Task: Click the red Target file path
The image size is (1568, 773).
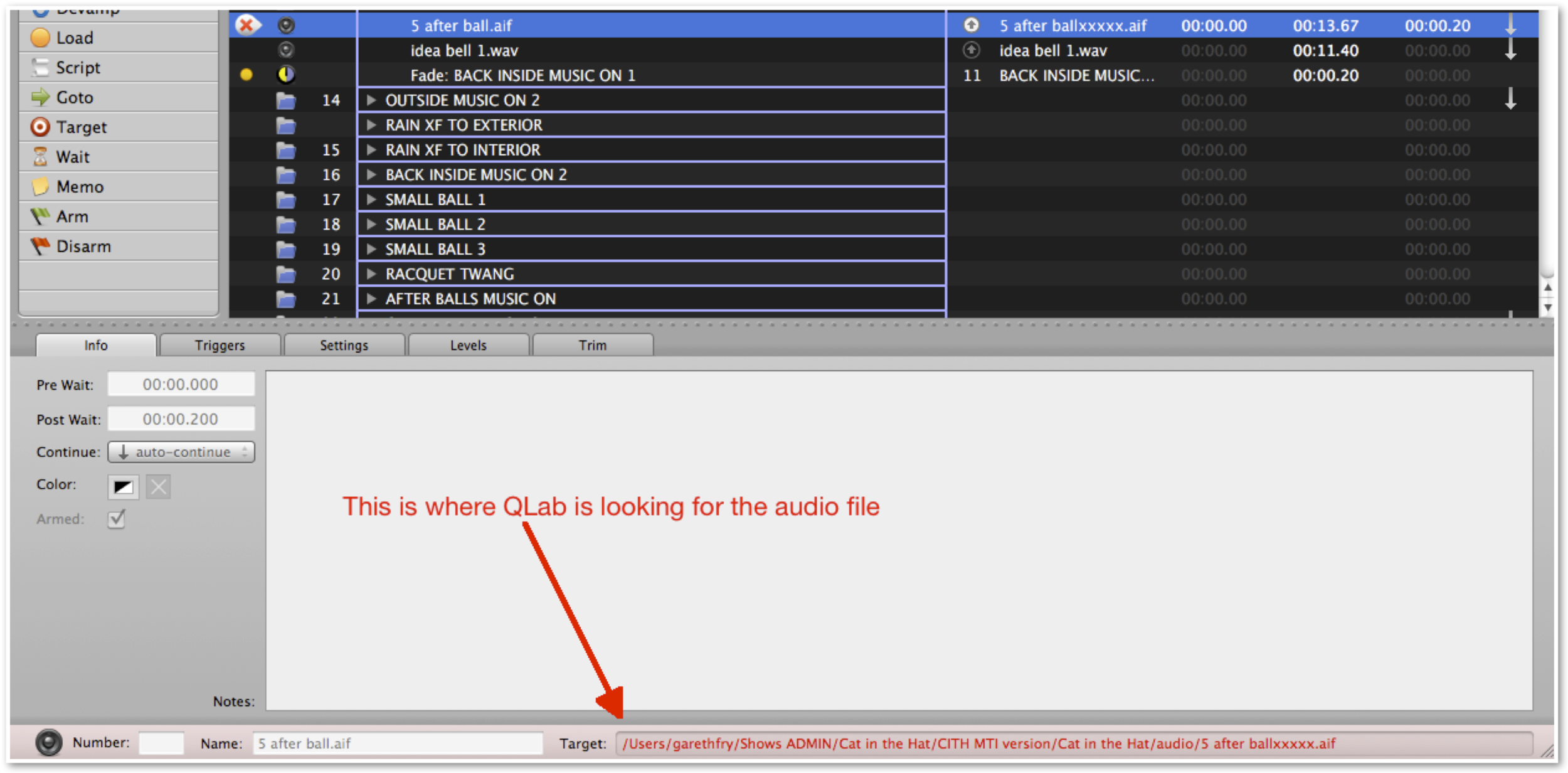Action: [978, 744]
